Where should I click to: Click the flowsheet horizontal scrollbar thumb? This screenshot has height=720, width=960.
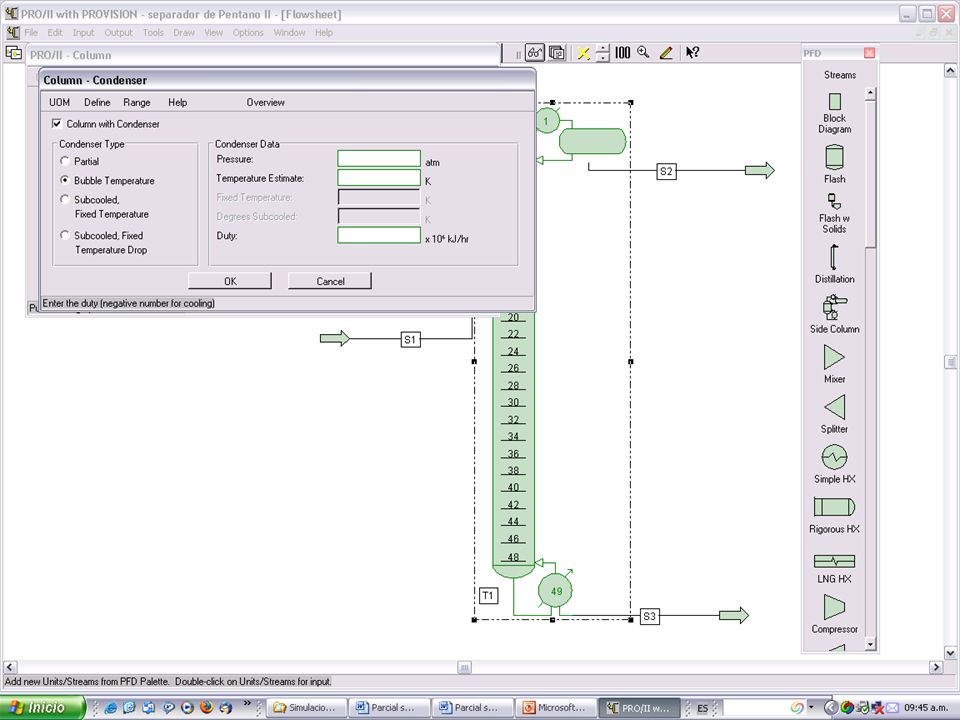tap(464, 667)
